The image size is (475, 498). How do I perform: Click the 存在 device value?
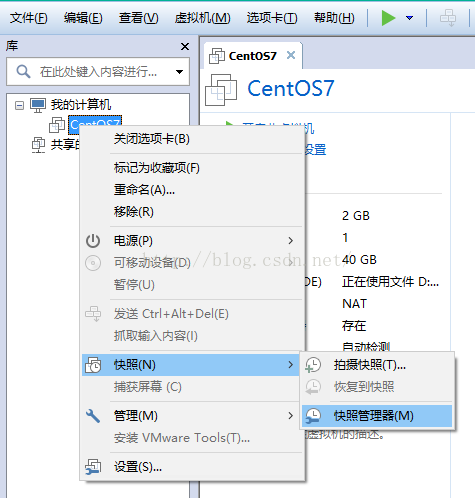[x=354, y=326]
